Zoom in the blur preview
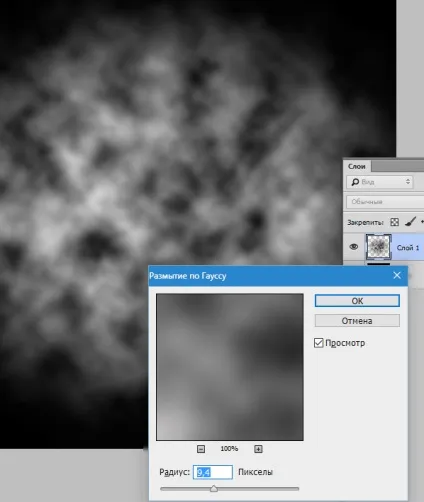The width and height of the screenshot is (424, 502). [258, 449]
